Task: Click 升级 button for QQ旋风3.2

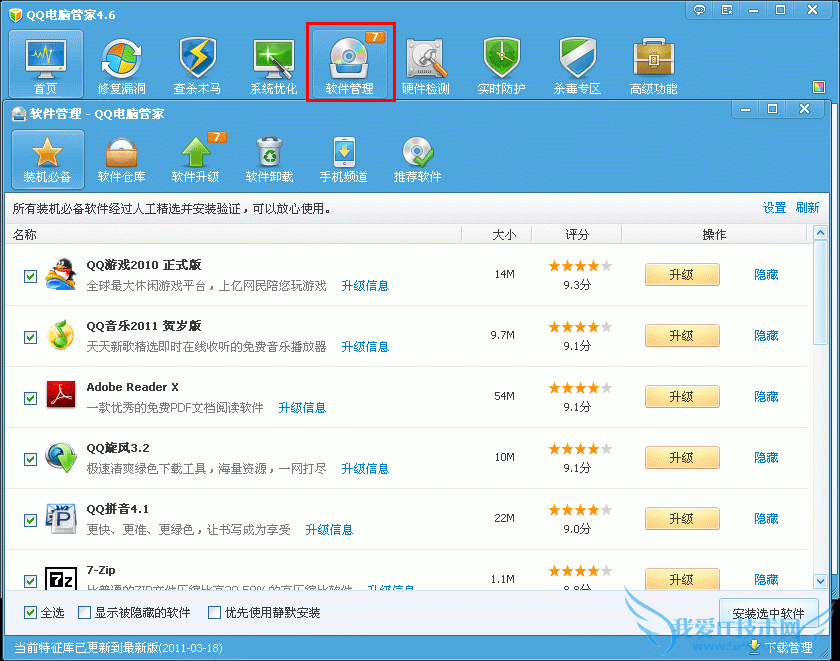Action: pos(682,458)
